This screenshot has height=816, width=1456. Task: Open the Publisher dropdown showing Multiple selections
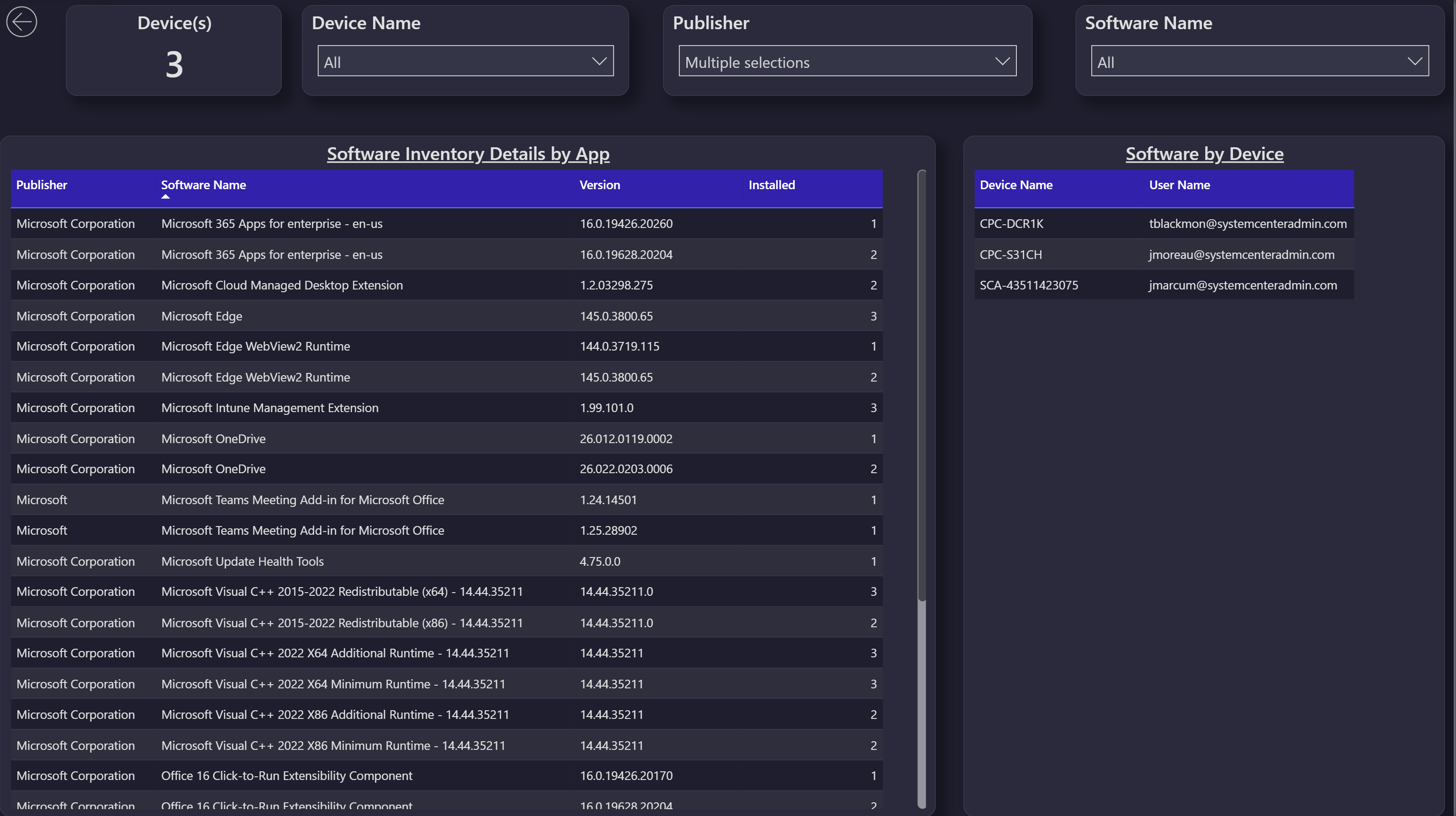click(847, 61)
